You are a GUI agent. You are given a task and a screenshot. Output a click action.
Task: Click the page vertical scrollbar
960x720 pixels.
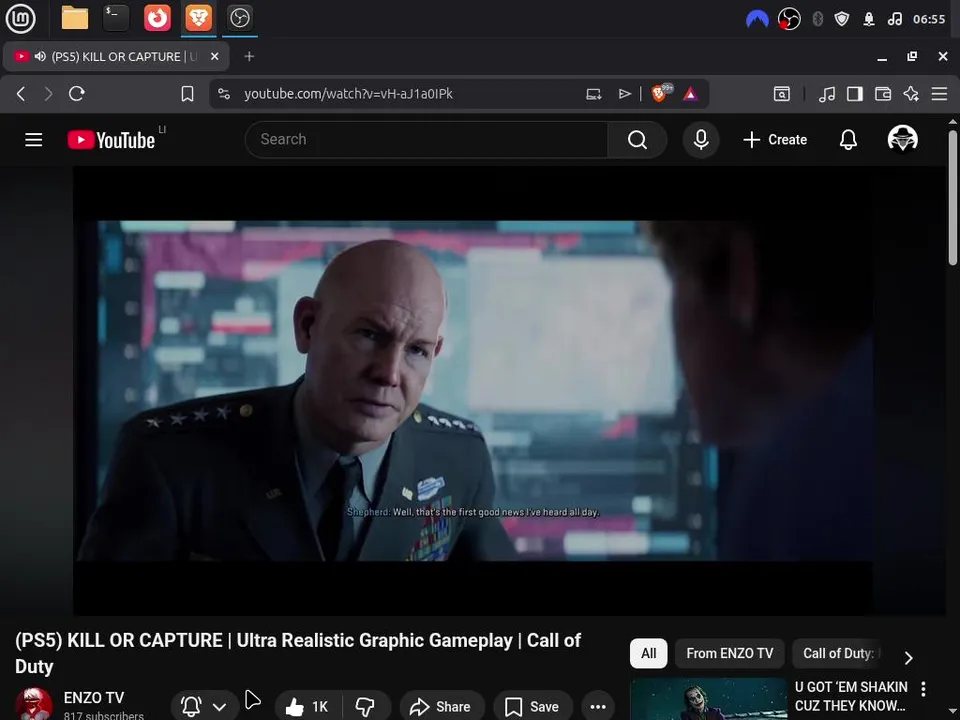pyautogui.click(x=953, y=199)
